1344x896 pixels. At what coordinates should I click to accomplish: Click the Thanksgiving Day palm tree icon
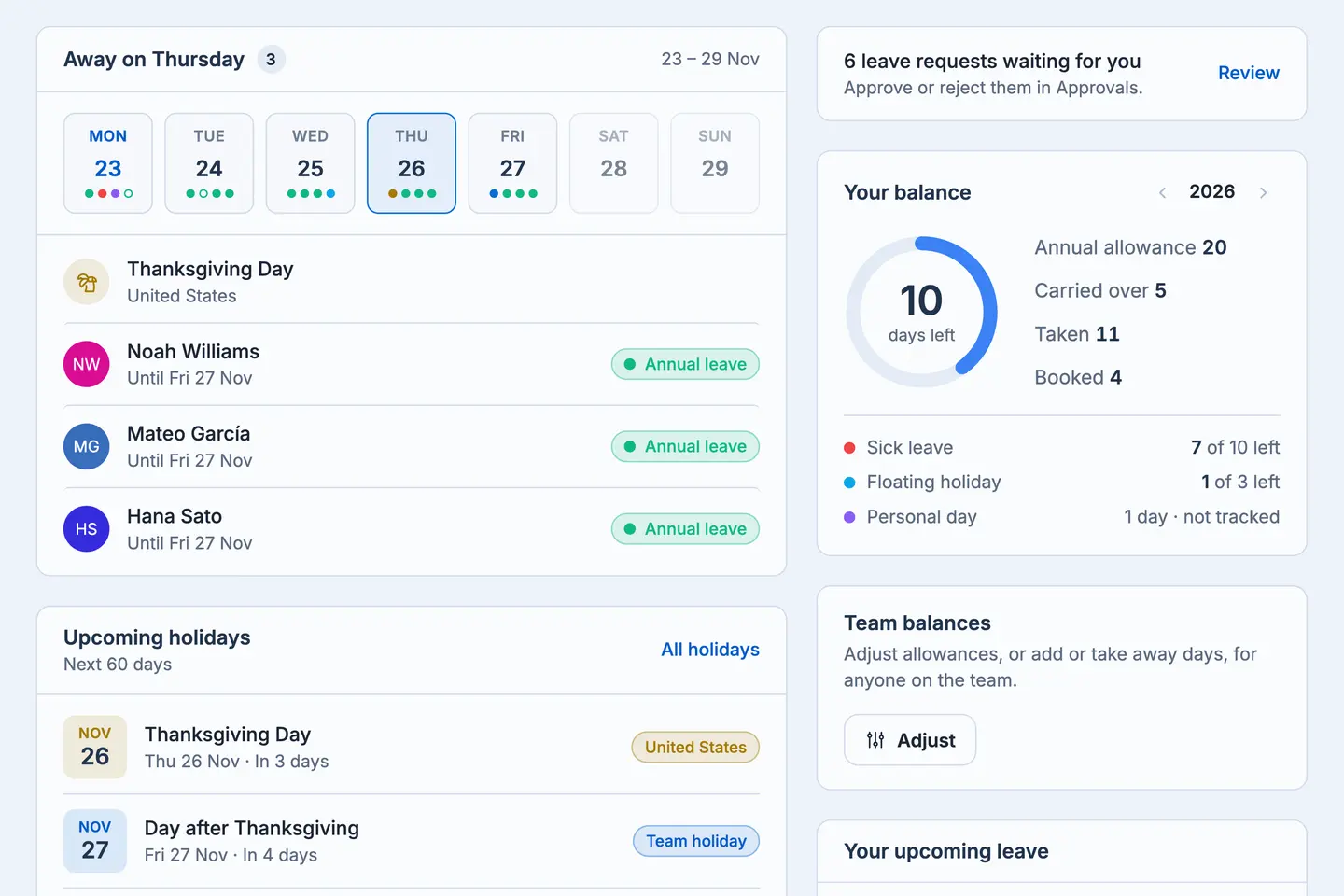87,282
